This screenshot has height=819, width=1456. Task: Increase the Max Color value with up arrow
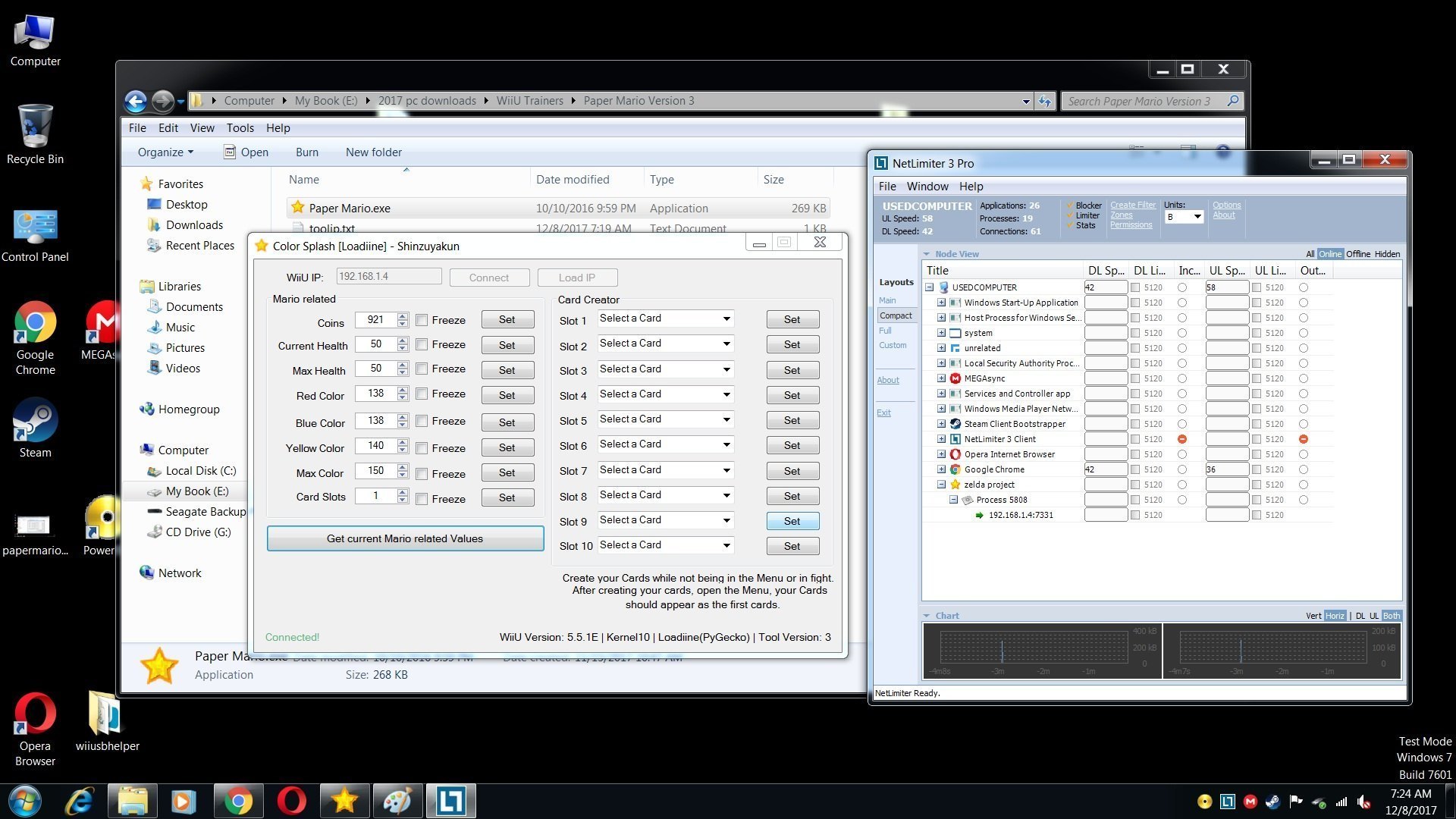[403, 466]
